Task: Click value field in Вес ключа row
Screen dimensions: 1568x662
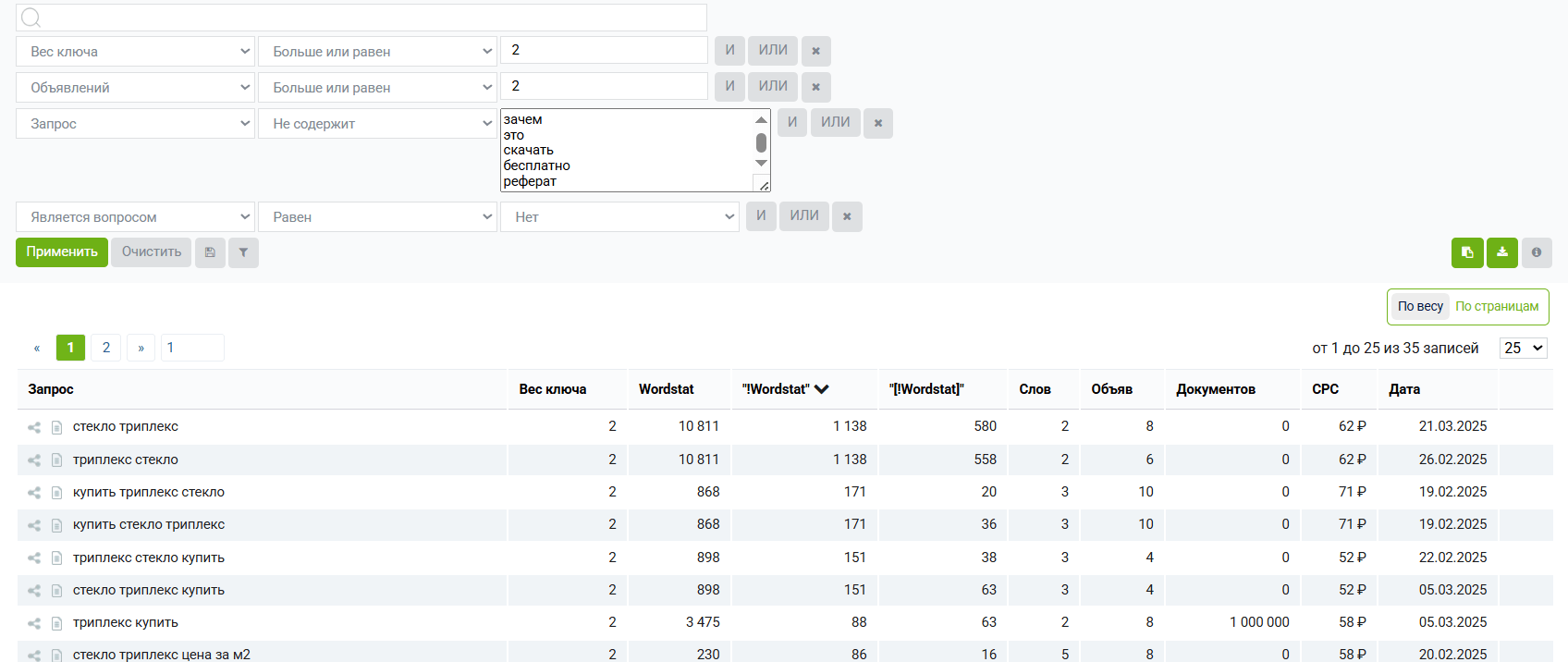Action: point(604,50)
